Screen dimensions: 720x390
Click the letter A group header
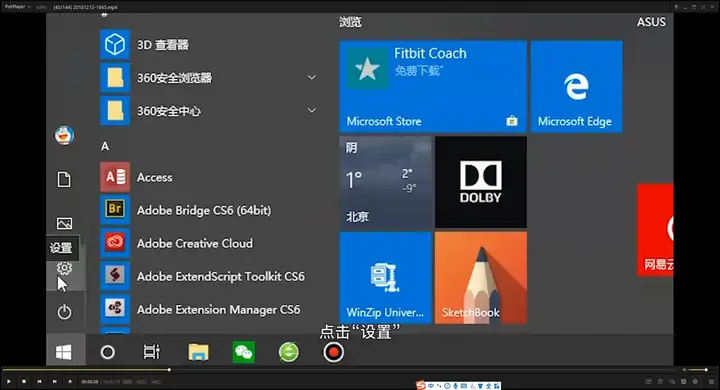click(x=105, y=146)
